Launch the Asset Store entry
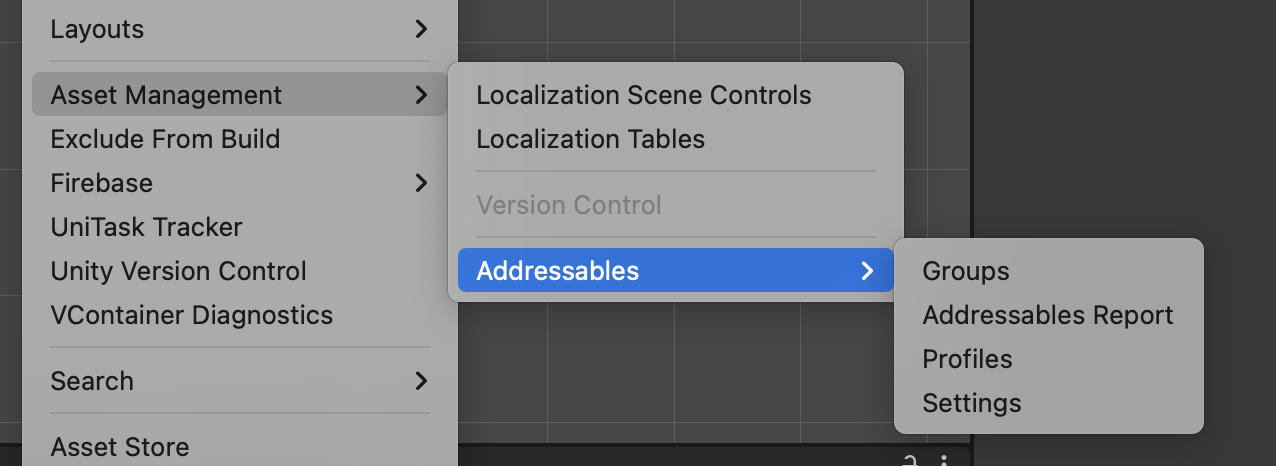 coord(120,447)
